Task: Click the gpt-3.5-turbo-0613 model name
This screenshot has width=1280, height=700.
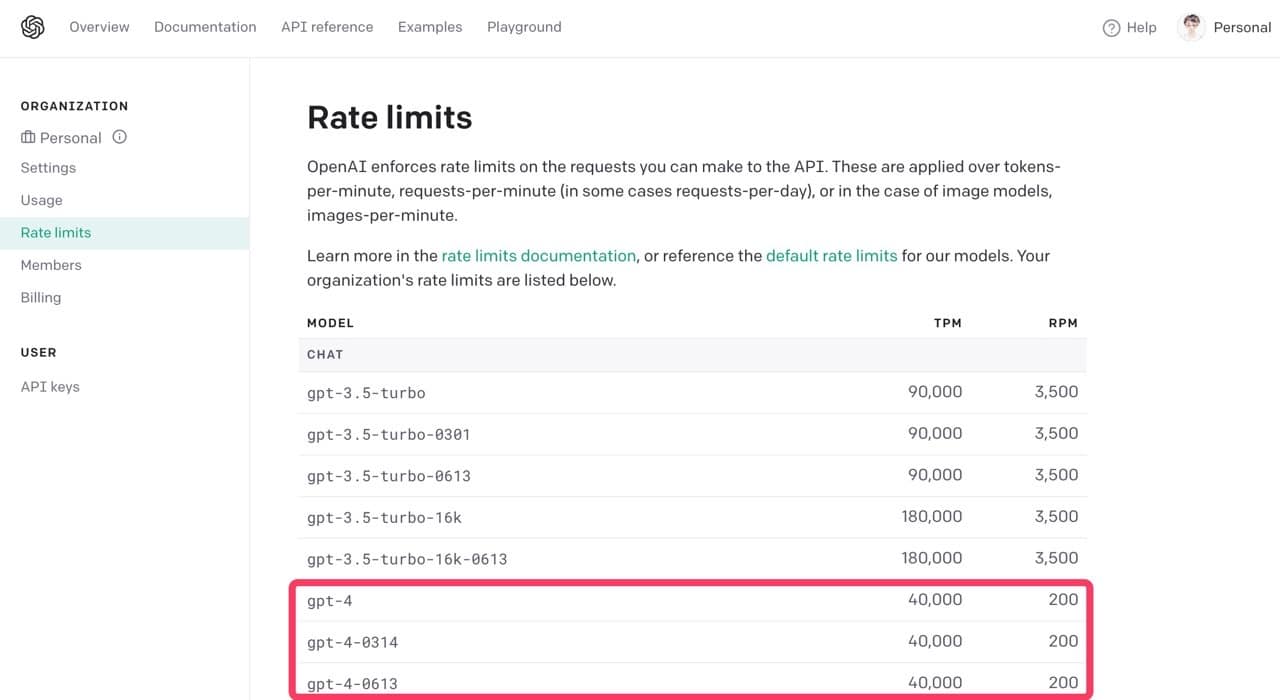Action: pos(389,476)
